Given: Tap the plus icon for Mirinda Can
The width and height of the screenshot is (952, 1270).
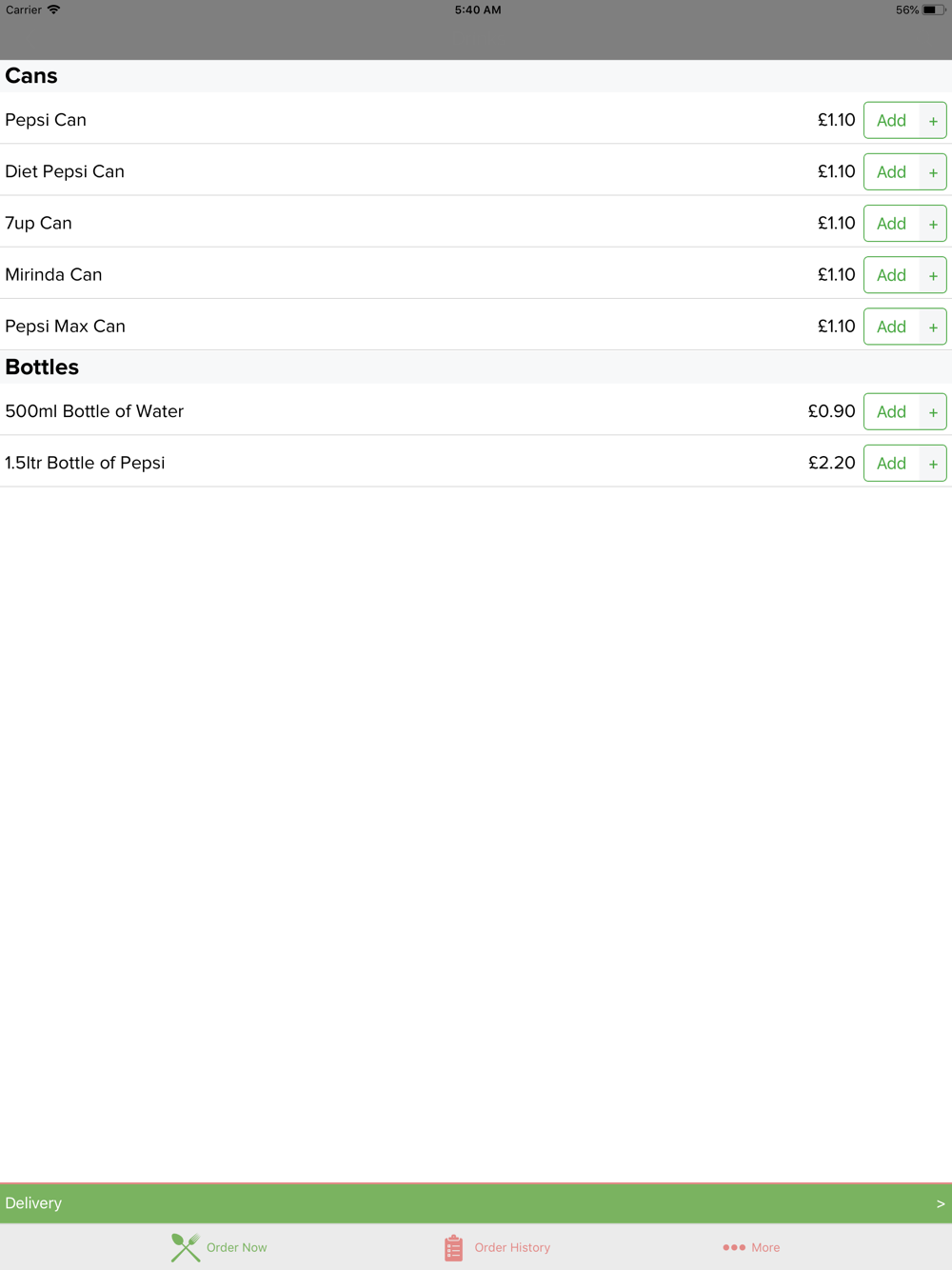Looking at the screenshot, I should coord(933,275).
